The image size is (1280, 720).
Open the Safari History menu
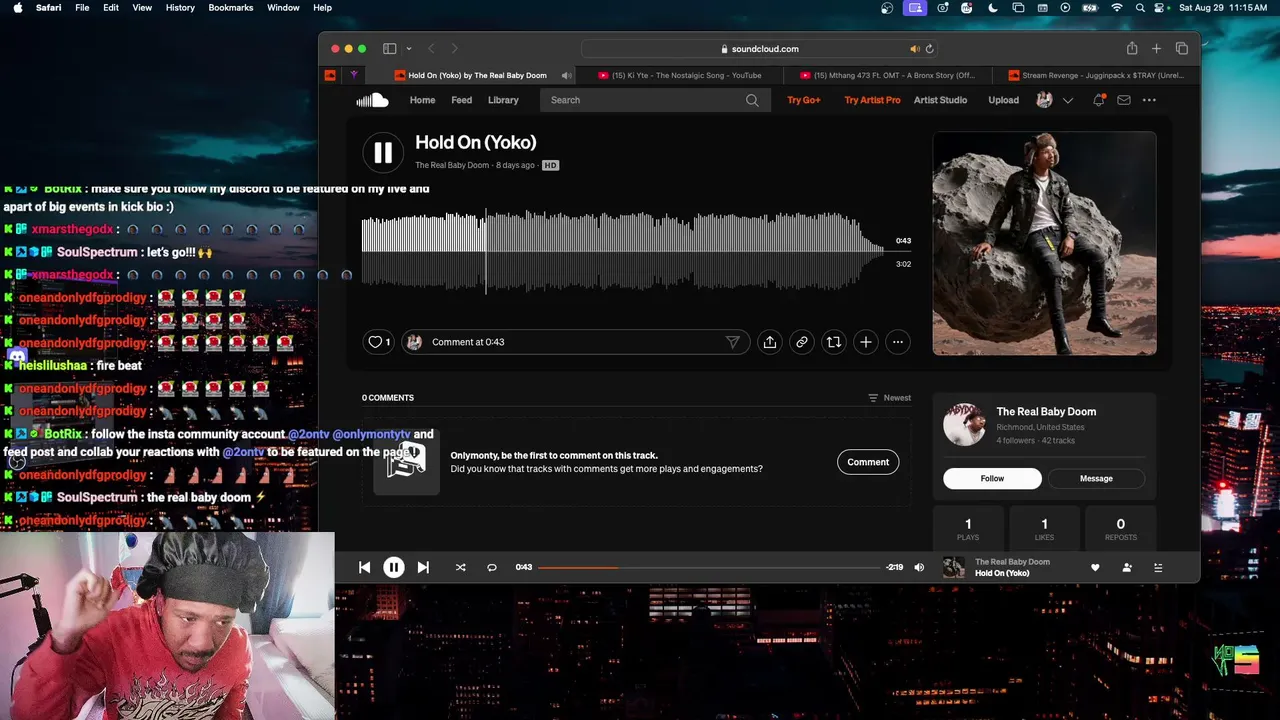pyautogui.click(x=180, y=8)
